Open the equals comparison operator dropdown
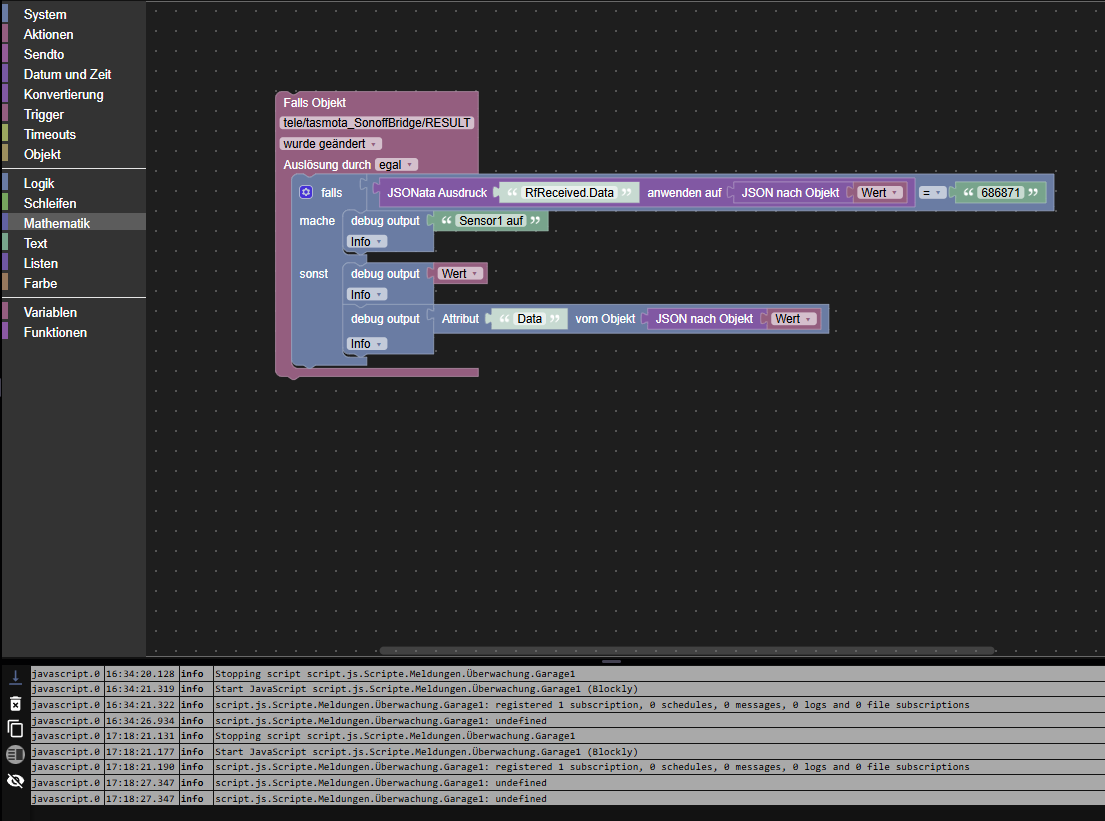The image size is (1105, 821). [932, 192]
